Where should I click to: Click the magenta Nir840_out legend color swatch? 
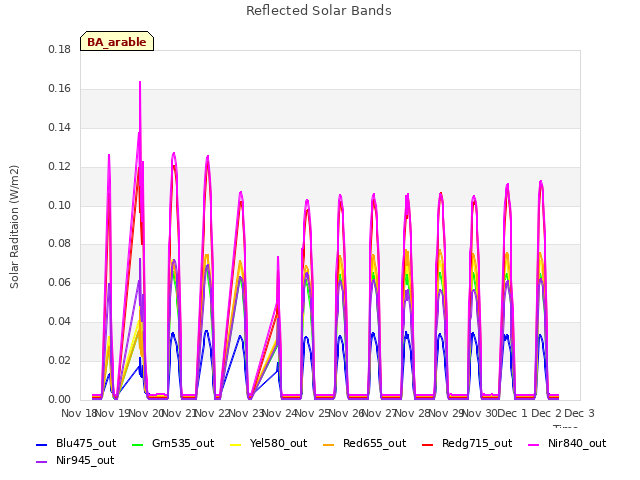tap(534, 444)
